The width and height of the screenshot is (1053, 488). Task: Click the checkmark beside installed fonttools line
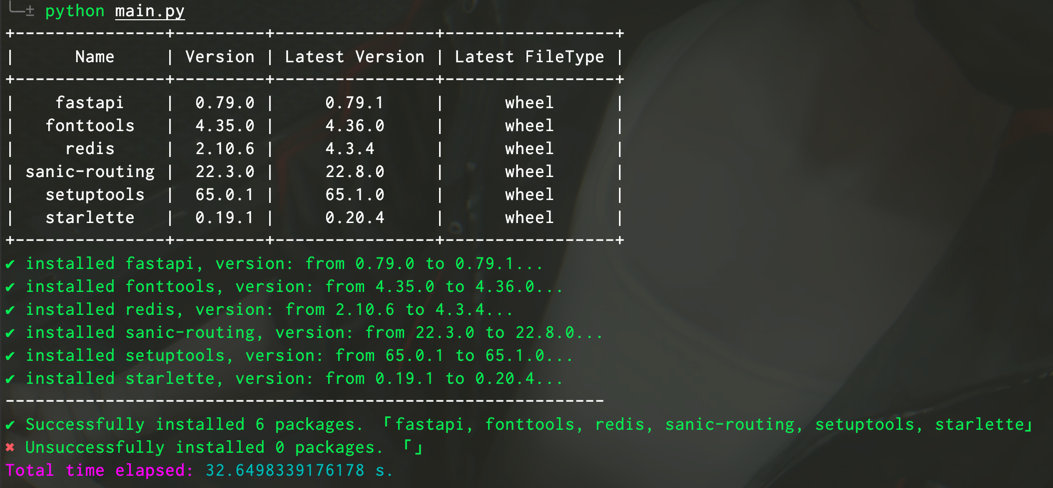pyautogui.click(x=10, y=287)
